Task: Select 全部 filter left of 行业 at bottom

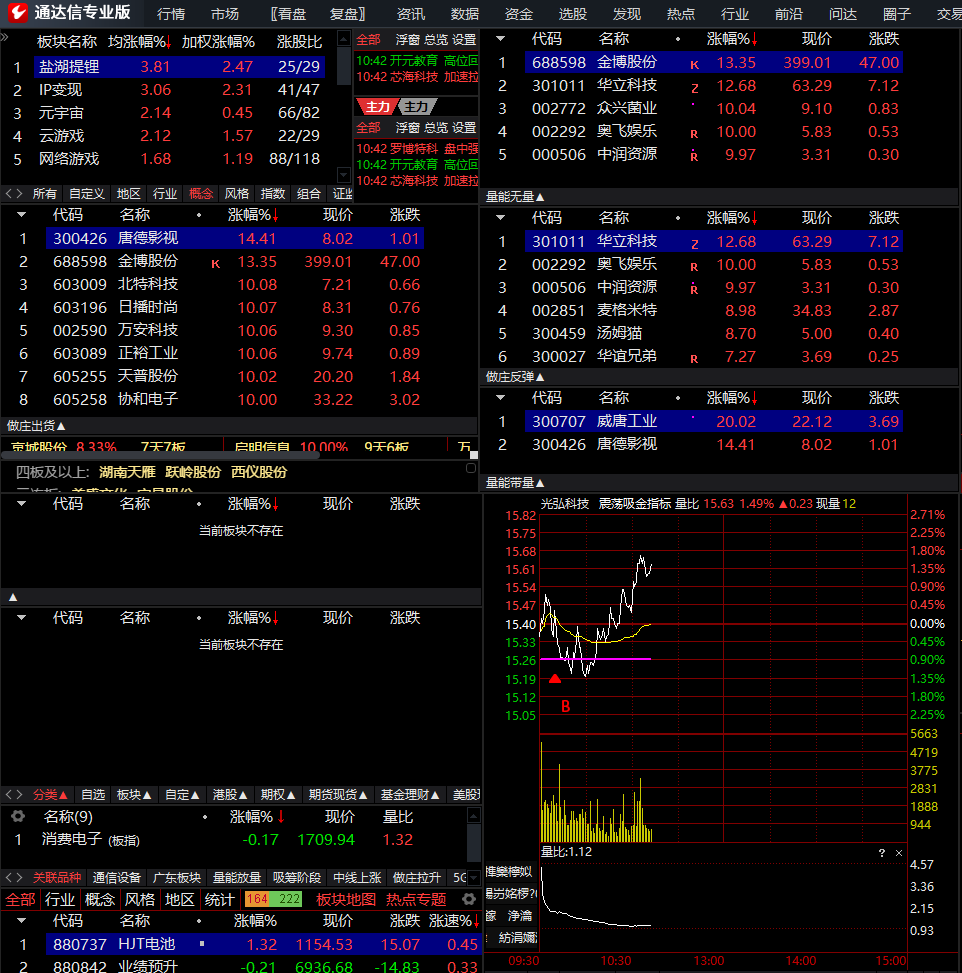Action: [x=20, y=899]
